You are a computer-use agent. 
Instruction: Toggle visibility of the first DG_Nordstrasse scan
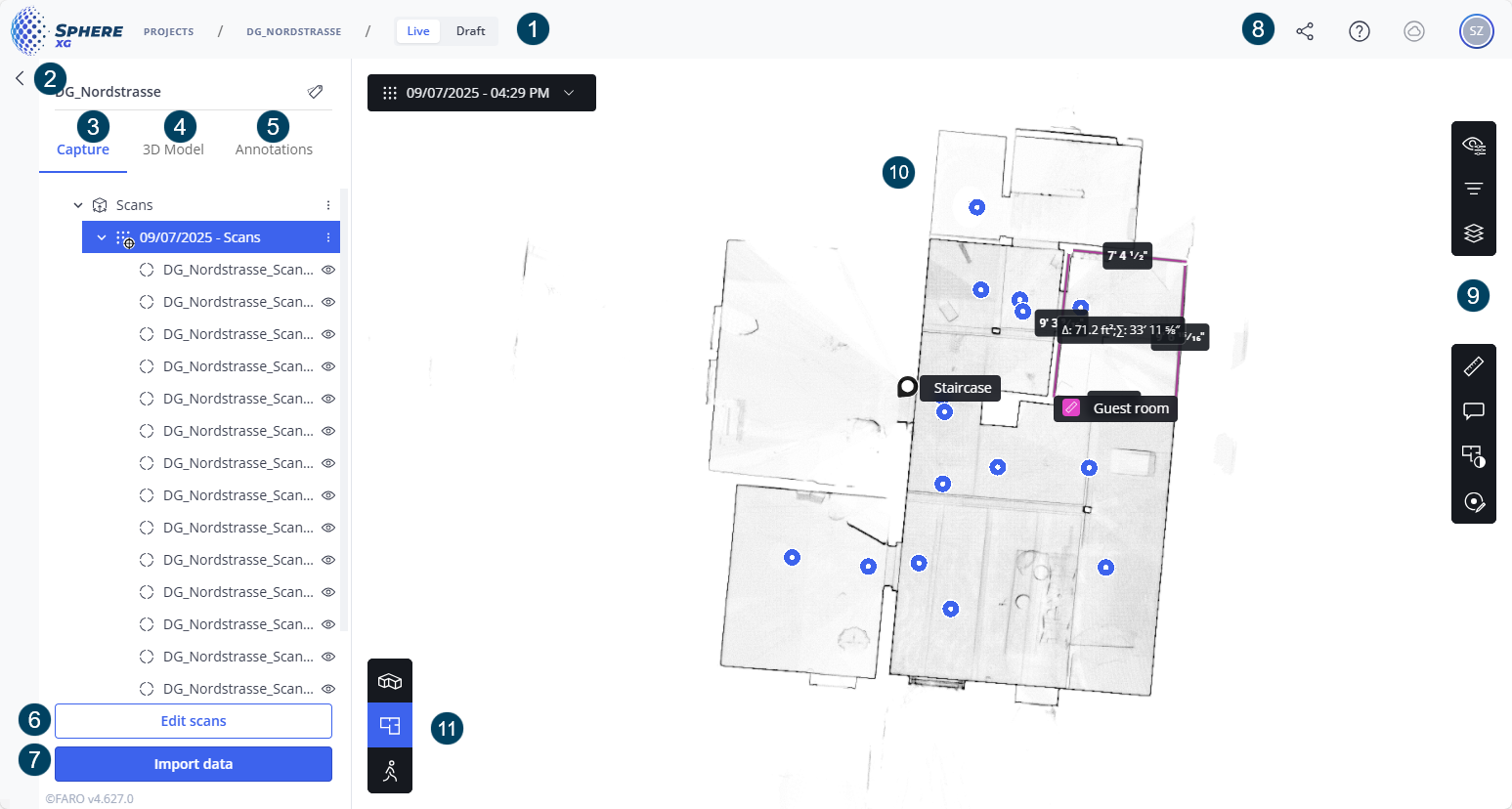point(328,270)
